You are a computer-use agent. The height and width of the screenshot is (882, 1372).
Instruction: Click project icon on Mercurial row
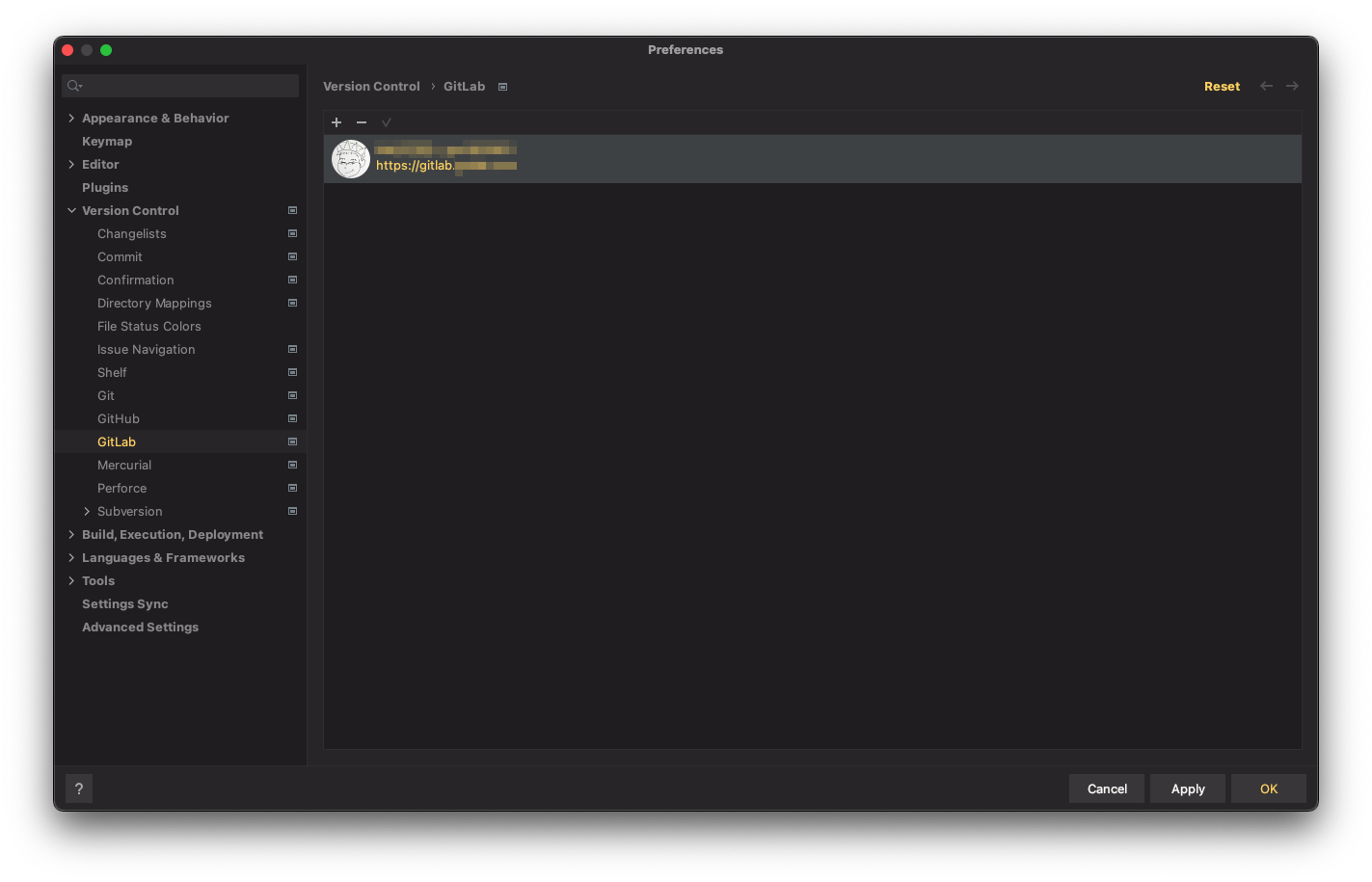292,465
